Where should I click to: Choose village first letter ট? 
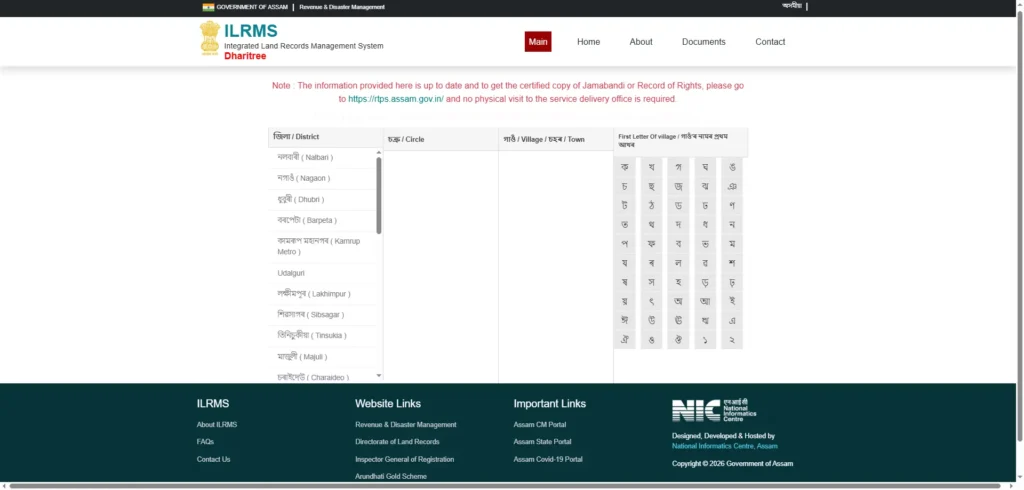(625, 206)
